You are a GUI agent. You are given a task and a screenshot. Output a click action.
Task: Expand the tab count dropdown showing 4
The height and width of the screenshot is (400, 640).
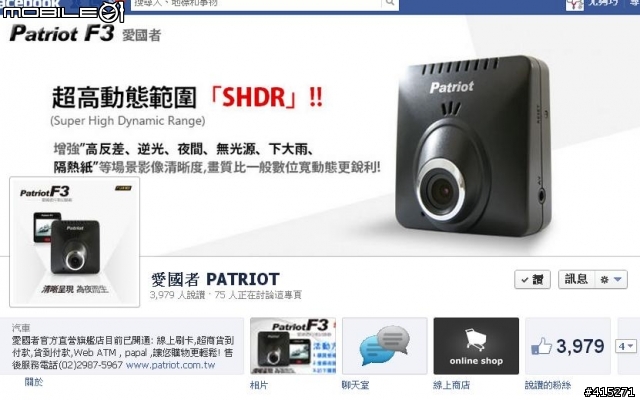pos(626,347)
